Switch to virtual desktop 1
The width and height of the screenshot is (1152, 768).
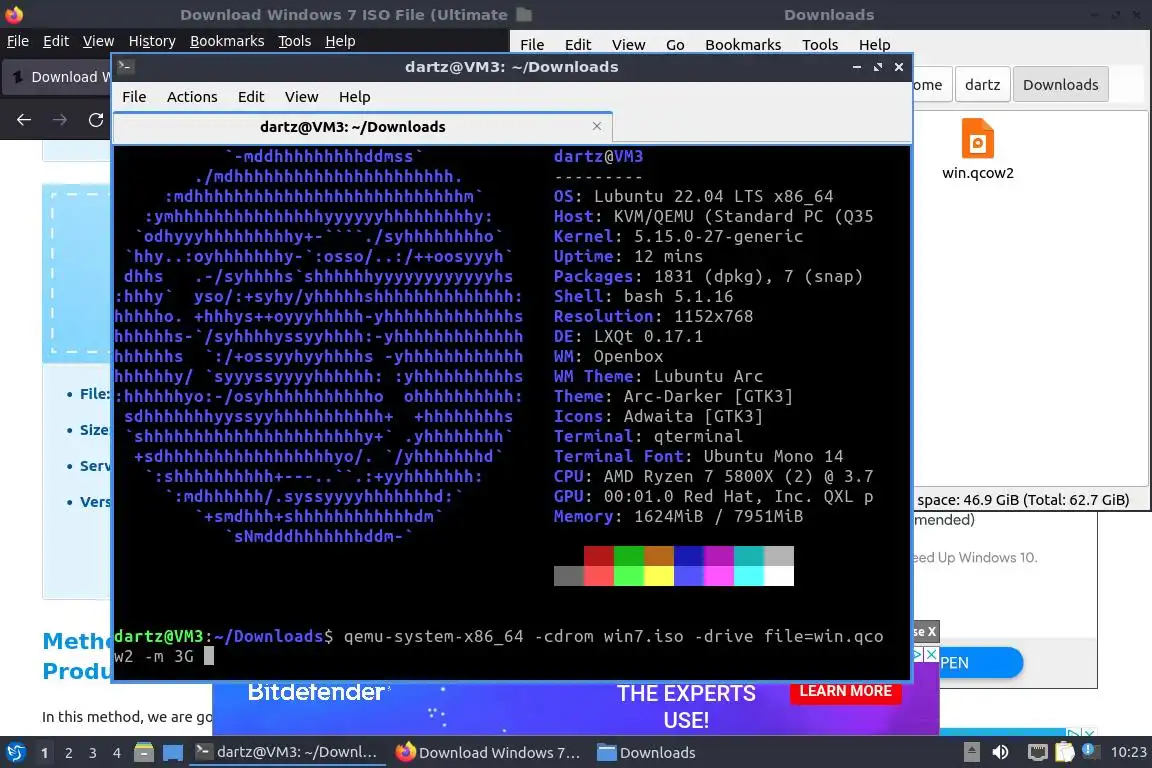44,753
